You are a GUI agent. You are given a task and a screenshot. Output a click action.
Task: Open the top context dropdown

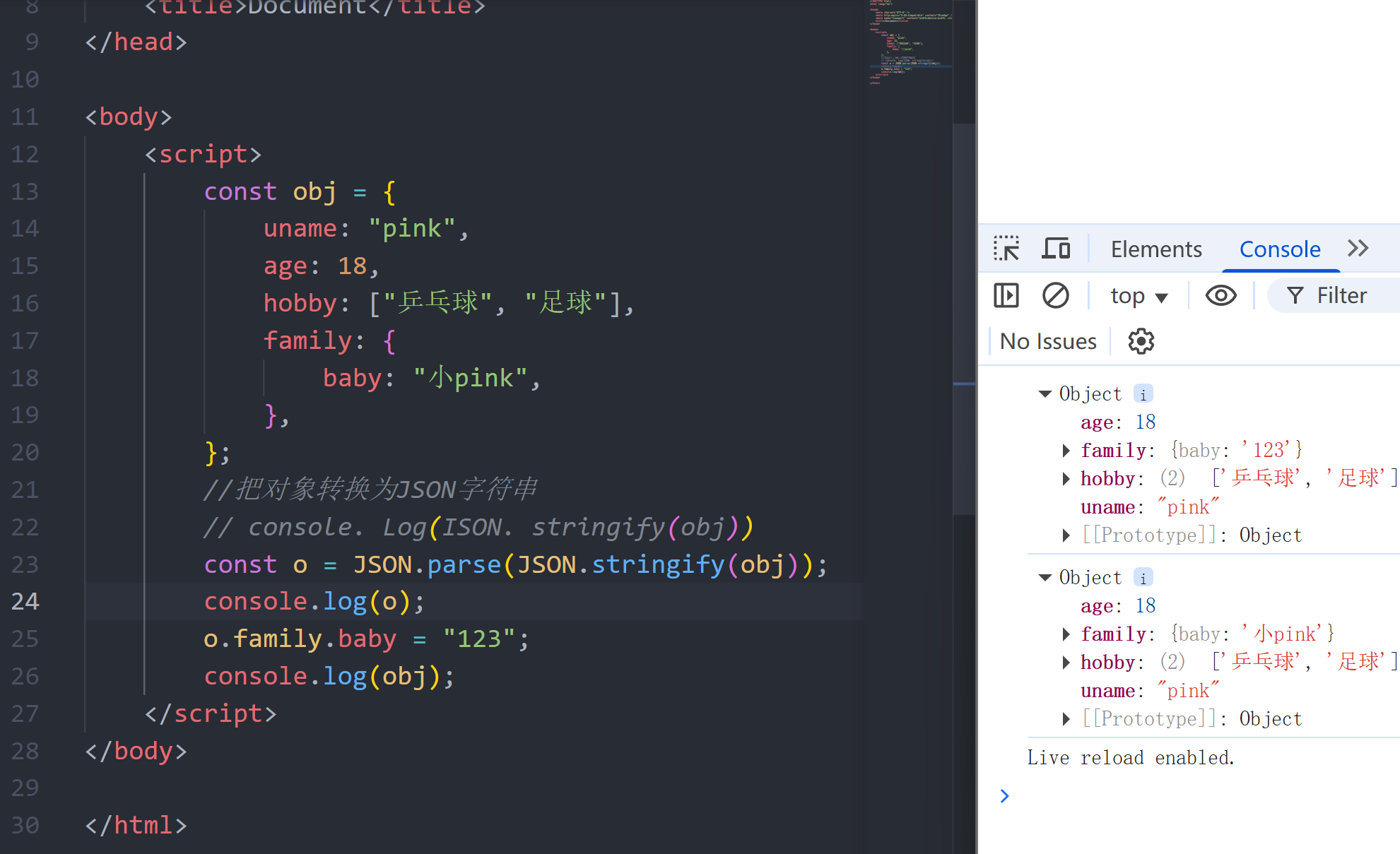point(1139,296)
